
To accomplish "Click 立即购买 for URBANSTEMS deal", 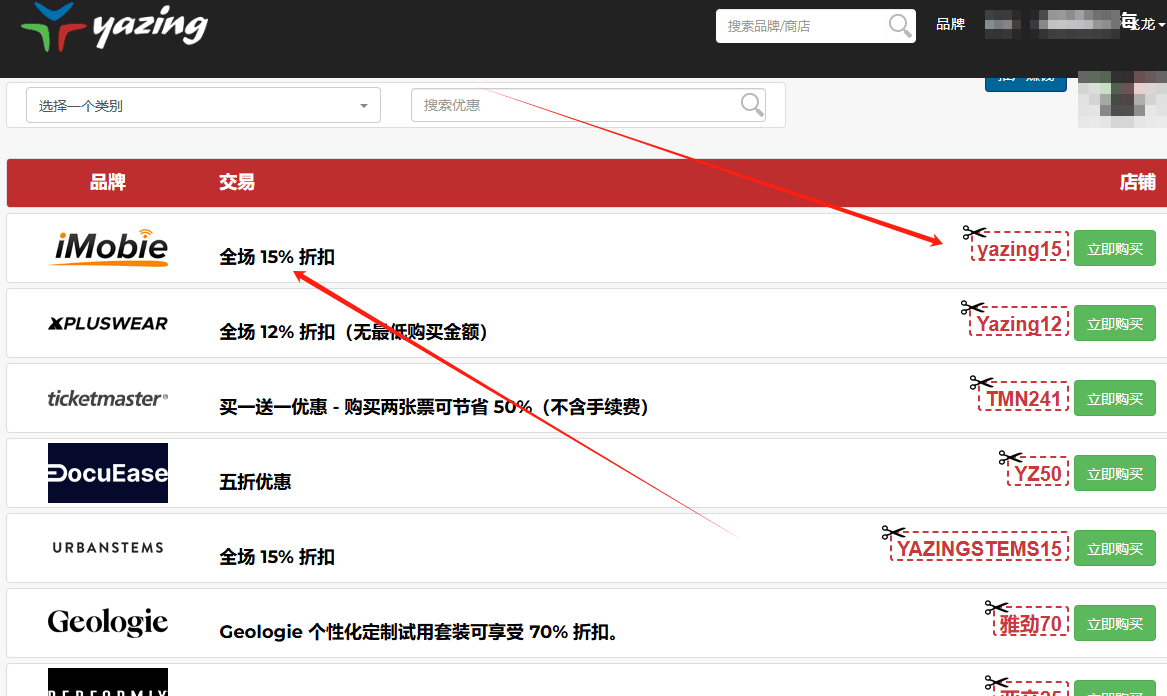I will pyautogui.click(x=1115, y=549).
